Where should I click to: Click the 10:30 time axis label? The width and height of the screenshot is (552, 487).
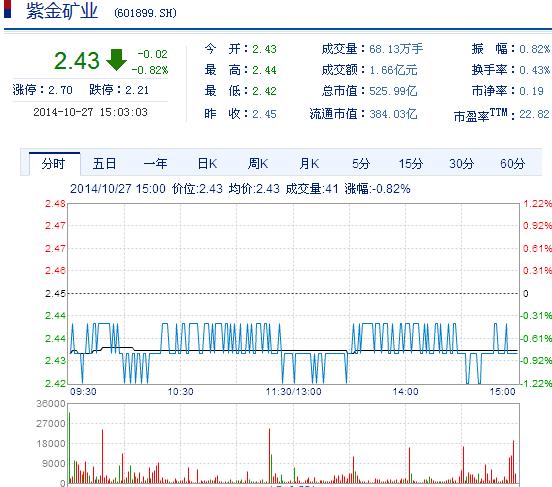point(180,392)
